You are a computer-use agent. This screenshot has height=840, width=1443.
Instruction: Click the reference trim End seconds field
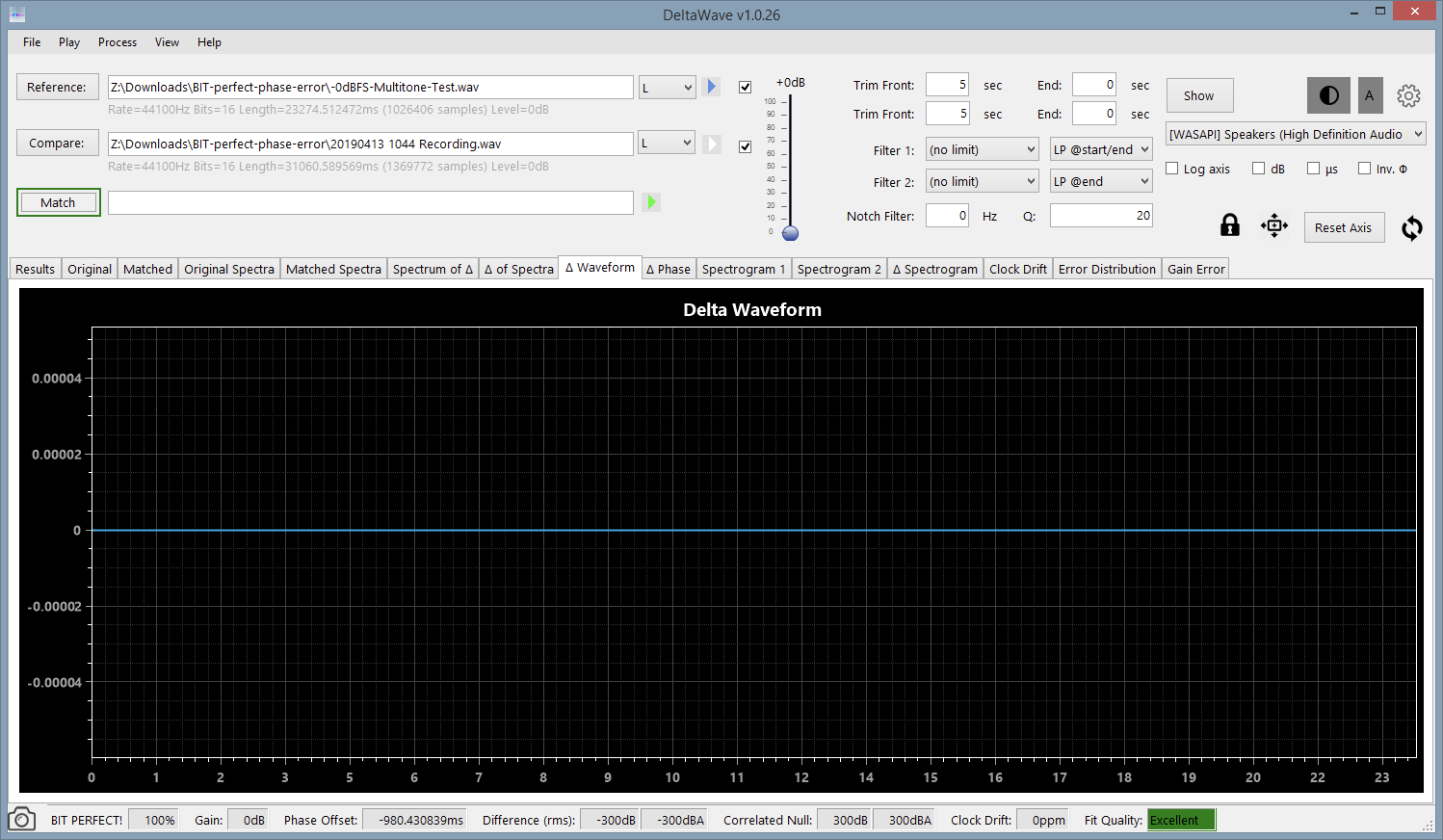click(1094, 85)
